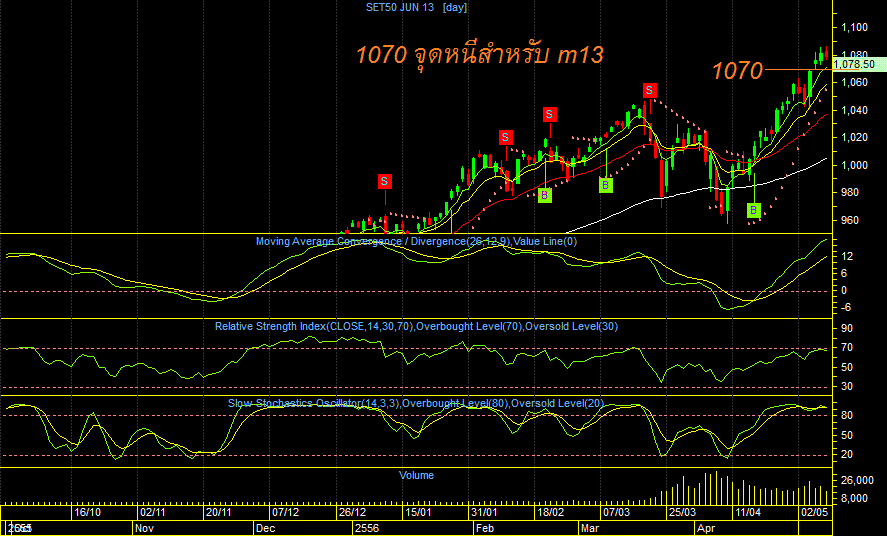Click the '26/12' date label
The image size is (887, 536).
(x=352, y=512)
